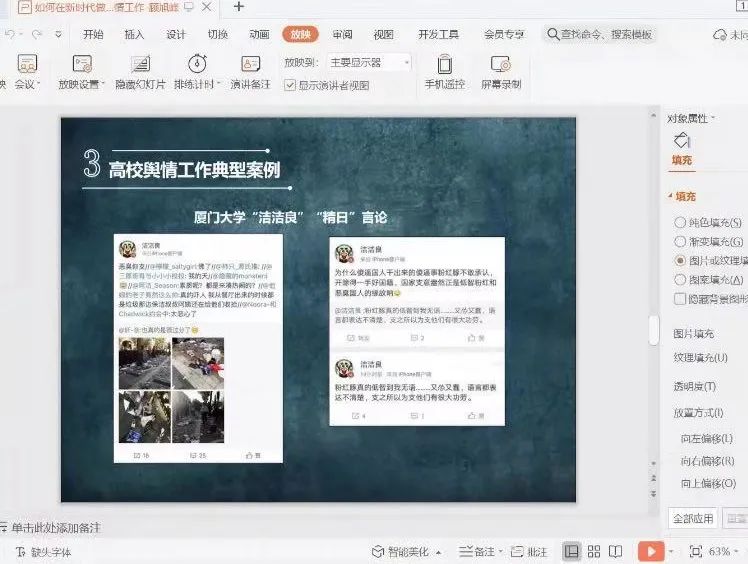
Task: Click fit-to-window zoom icon
Action: click(x=696, y=552)
